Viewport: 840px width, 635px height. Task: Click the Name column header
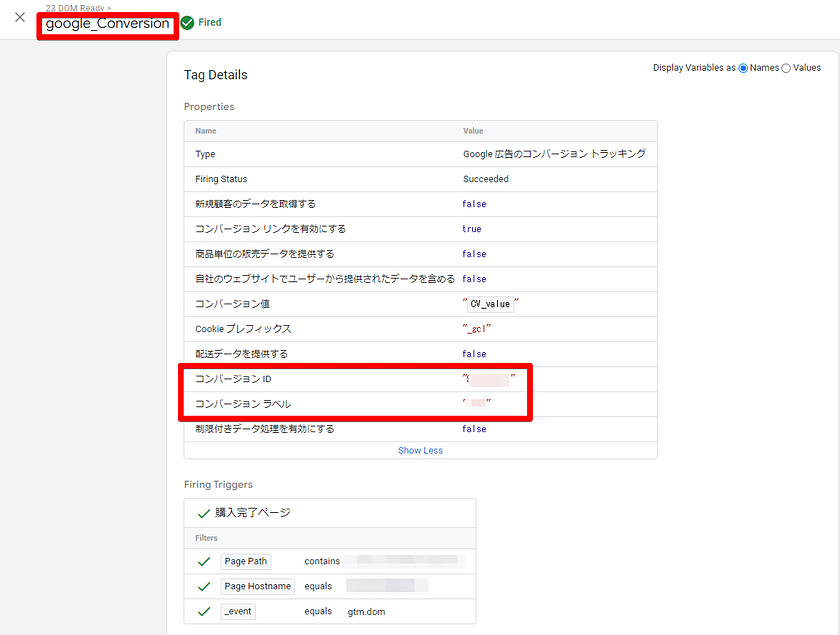click(205, 131)
